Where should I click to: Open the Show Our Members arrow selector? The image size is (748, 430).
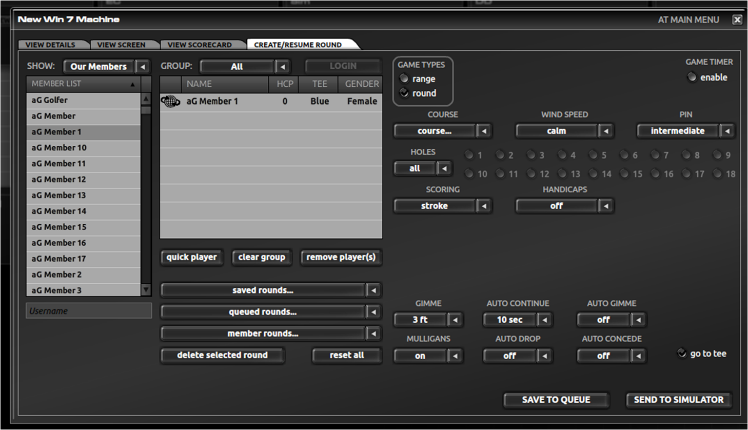143,67
